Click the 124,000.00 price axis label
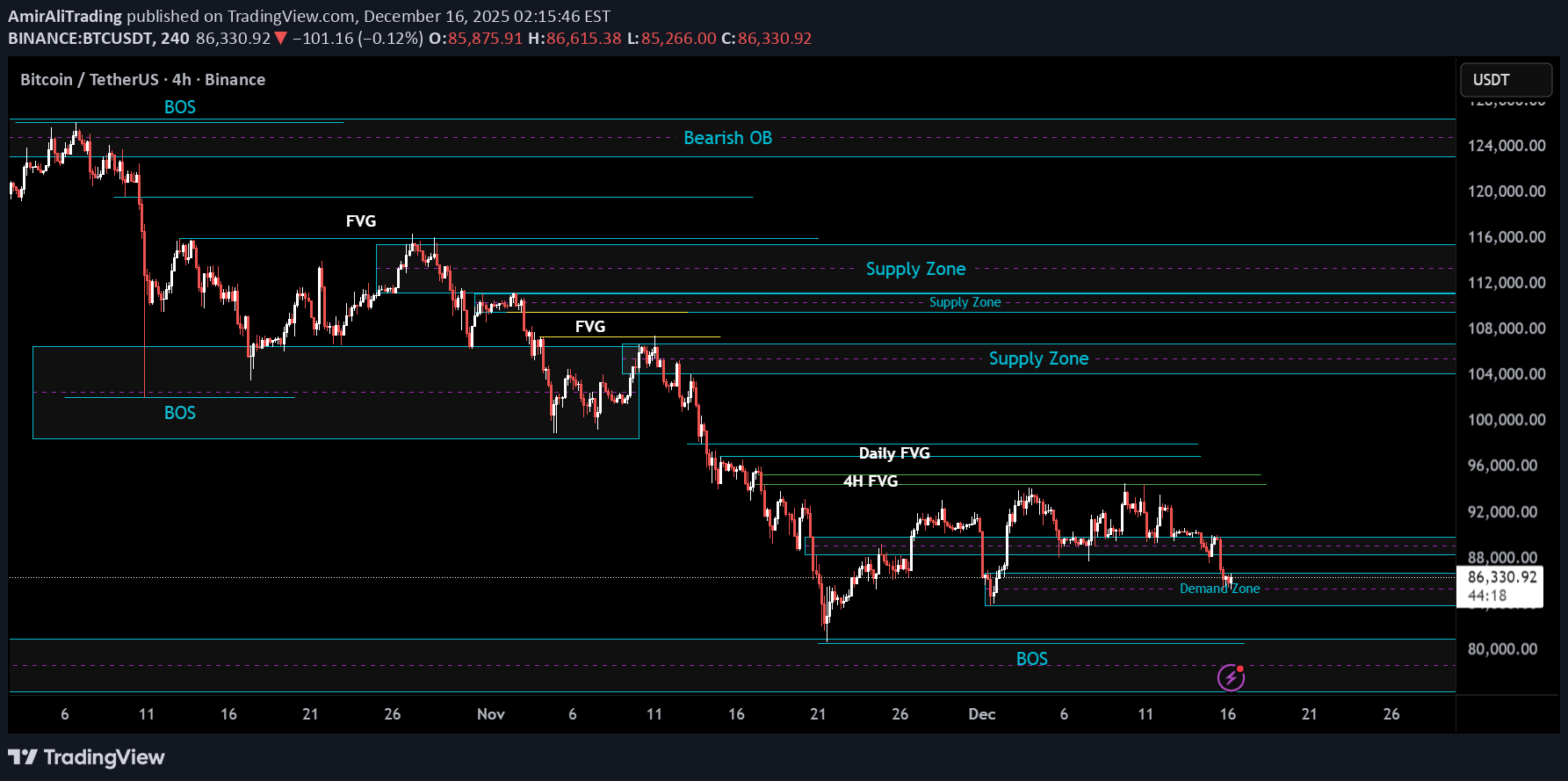The height and width of the screenshot is (781, 1568). pos(1506,146)
